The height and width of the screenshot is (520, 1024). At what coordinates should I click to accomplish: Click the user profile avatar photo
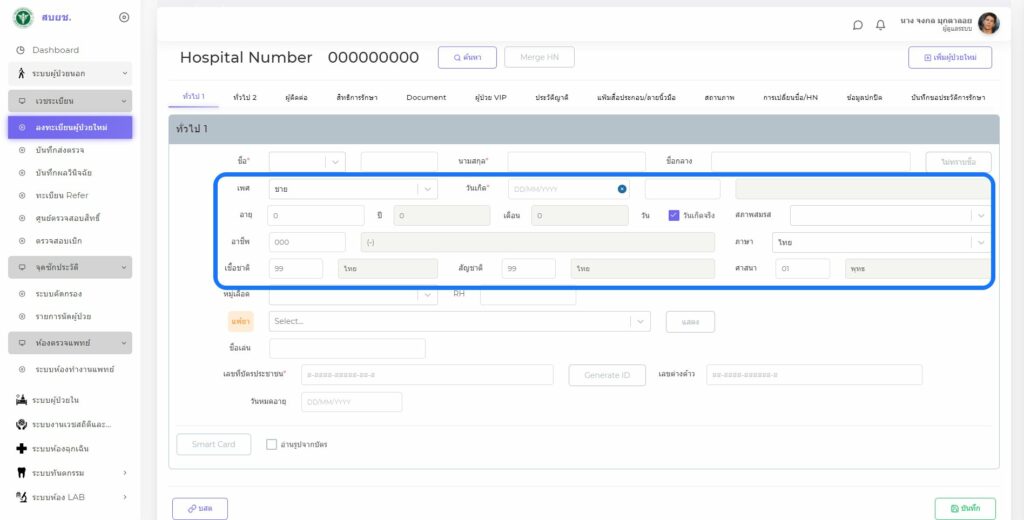click(x=988, y=24)
